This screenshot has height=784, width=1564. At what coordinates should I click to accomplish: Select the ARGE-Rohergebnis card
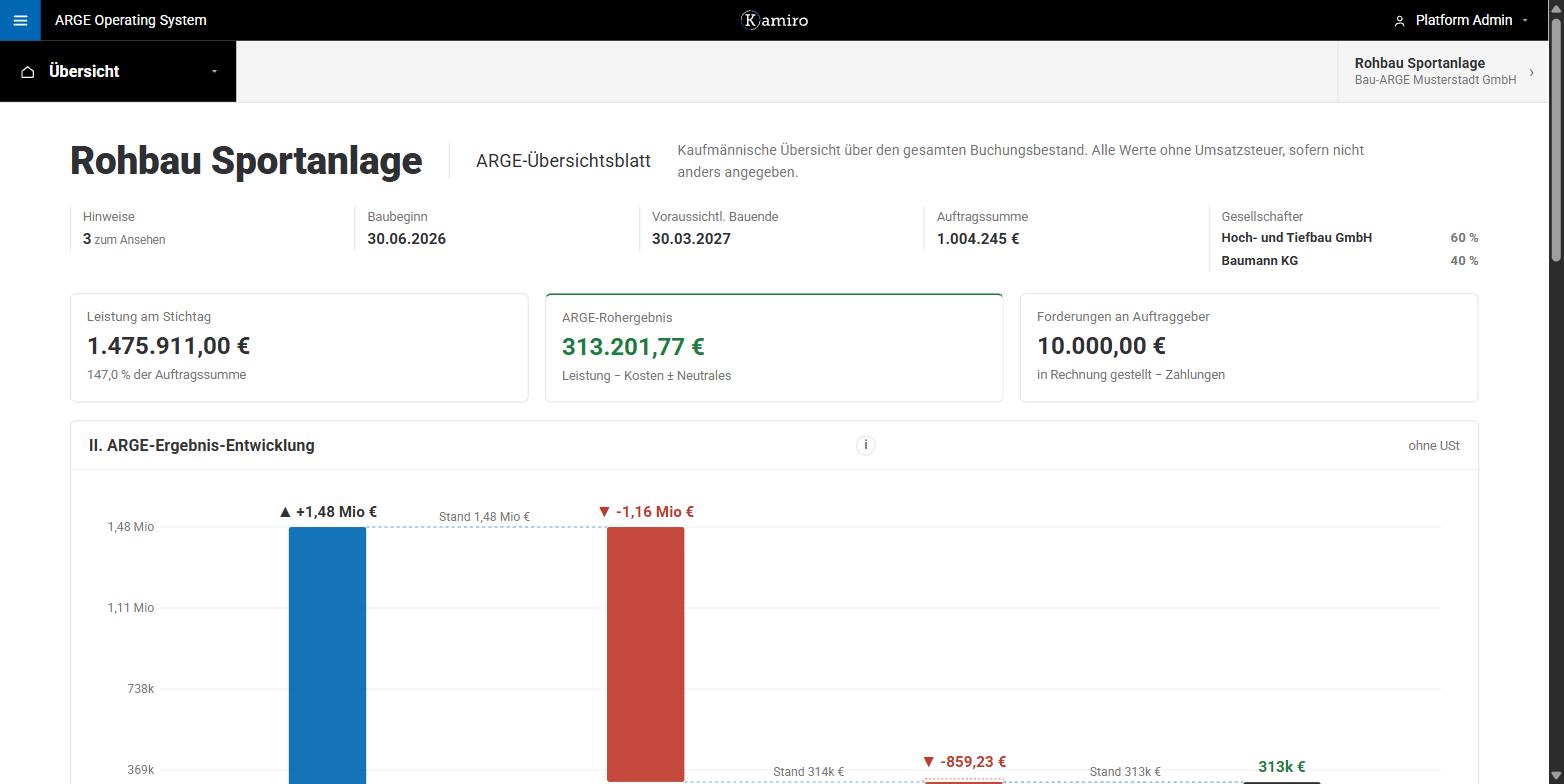774,348
